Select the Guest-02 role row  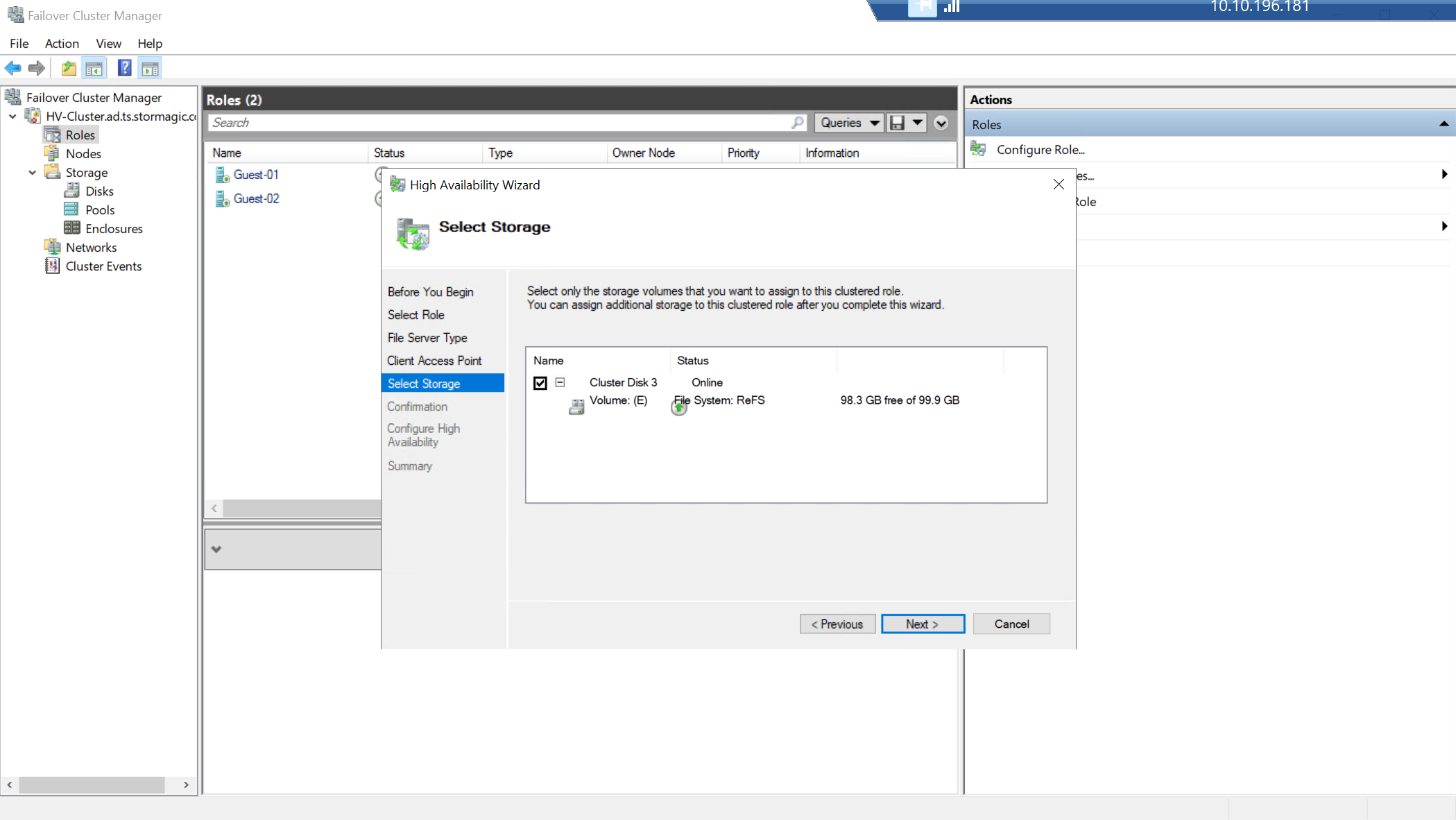[256, 199]
